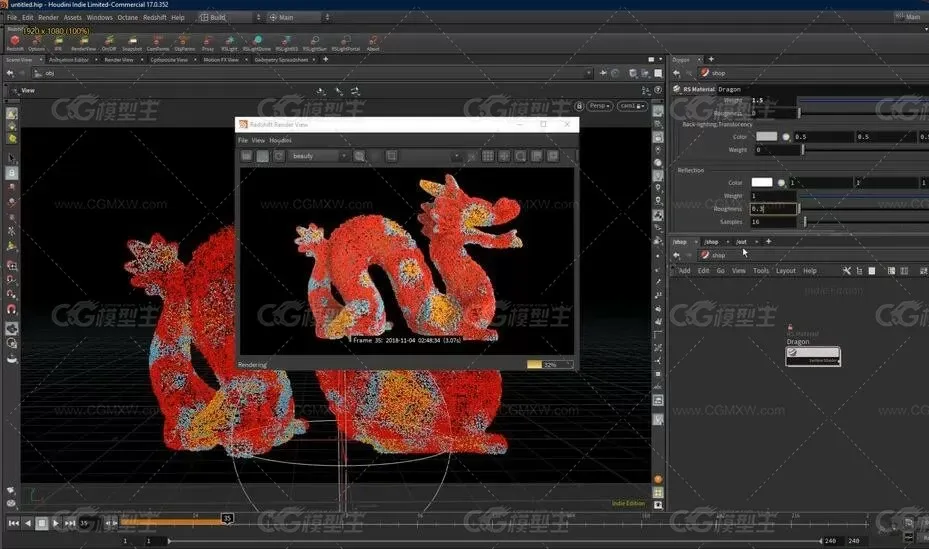Click the refresh icon in Redshift Render View
The height and width of the screenshot is (549, 929).
278,156
